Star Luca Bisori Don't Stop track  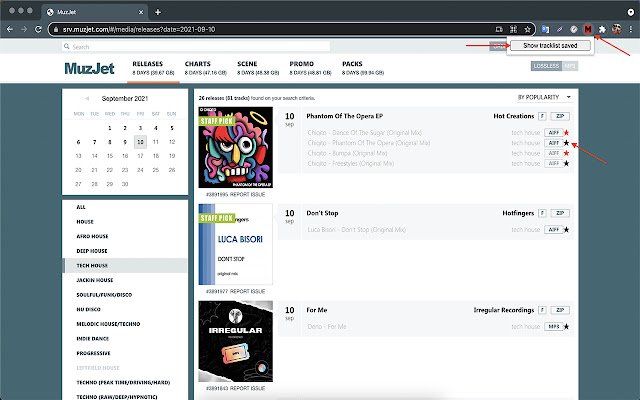click(566, 230)
